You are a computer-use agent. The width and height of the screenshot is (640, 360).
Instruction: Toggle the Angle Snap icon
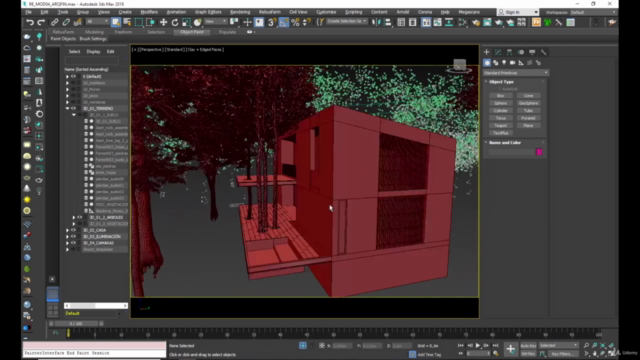point(284,22)
